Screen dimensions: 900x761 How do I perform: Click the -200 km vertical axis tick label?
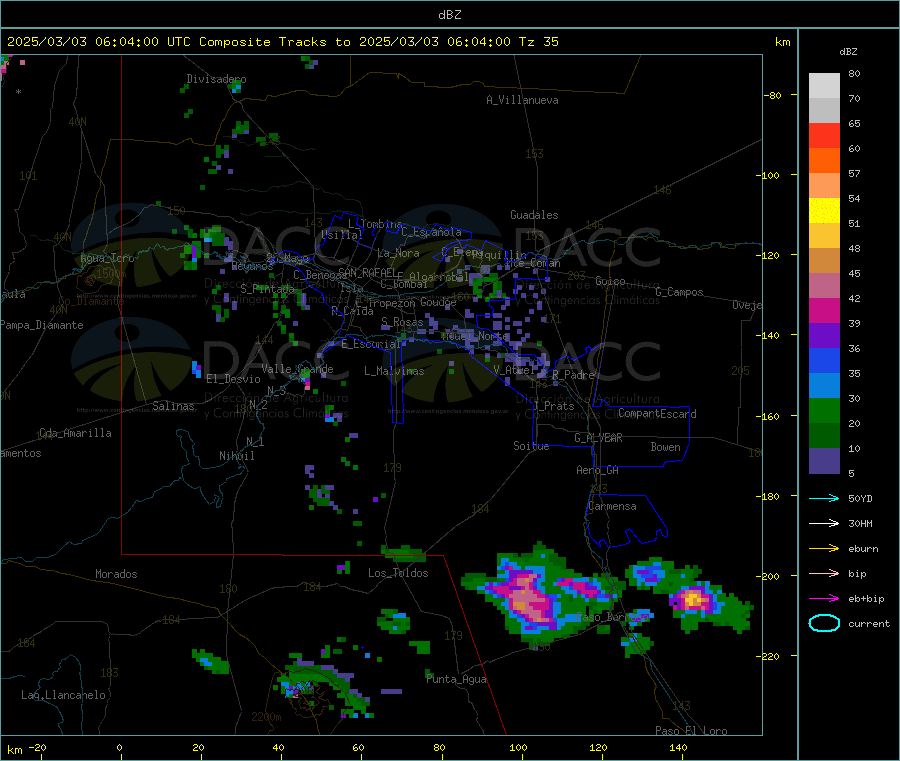point(769,576)
